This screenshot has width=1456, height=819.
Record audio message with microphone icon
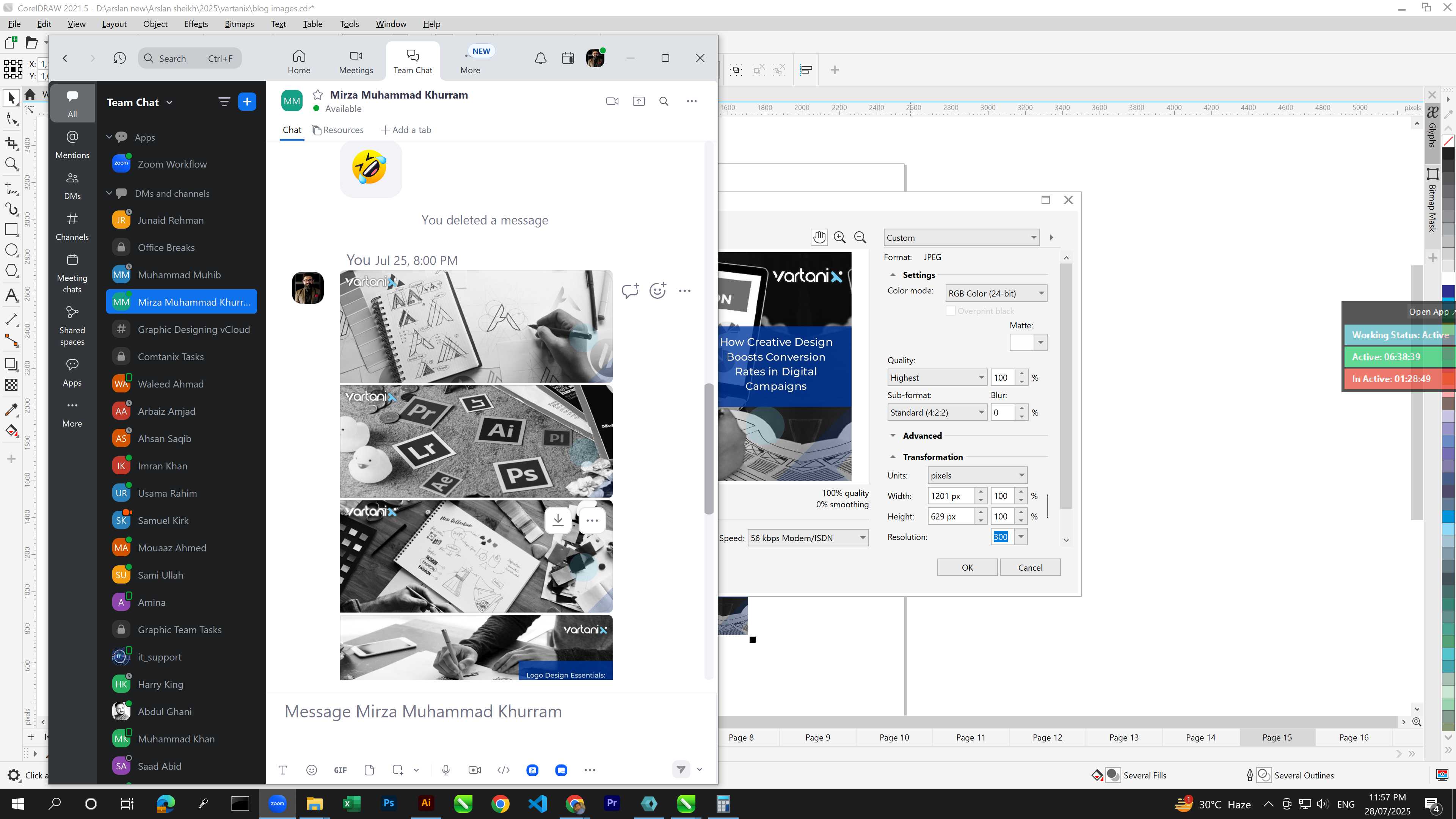pyautogui.click(x=446, y=770)
